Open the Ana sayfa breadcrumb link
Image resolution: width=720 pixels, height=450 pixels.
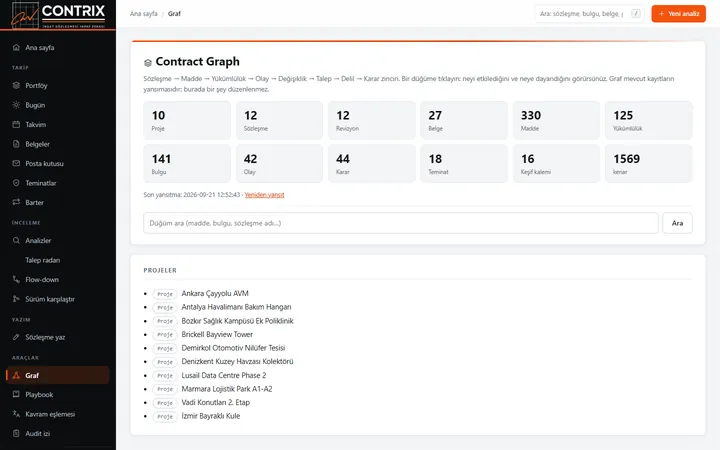pyautogui.click(x=144, y=14)
